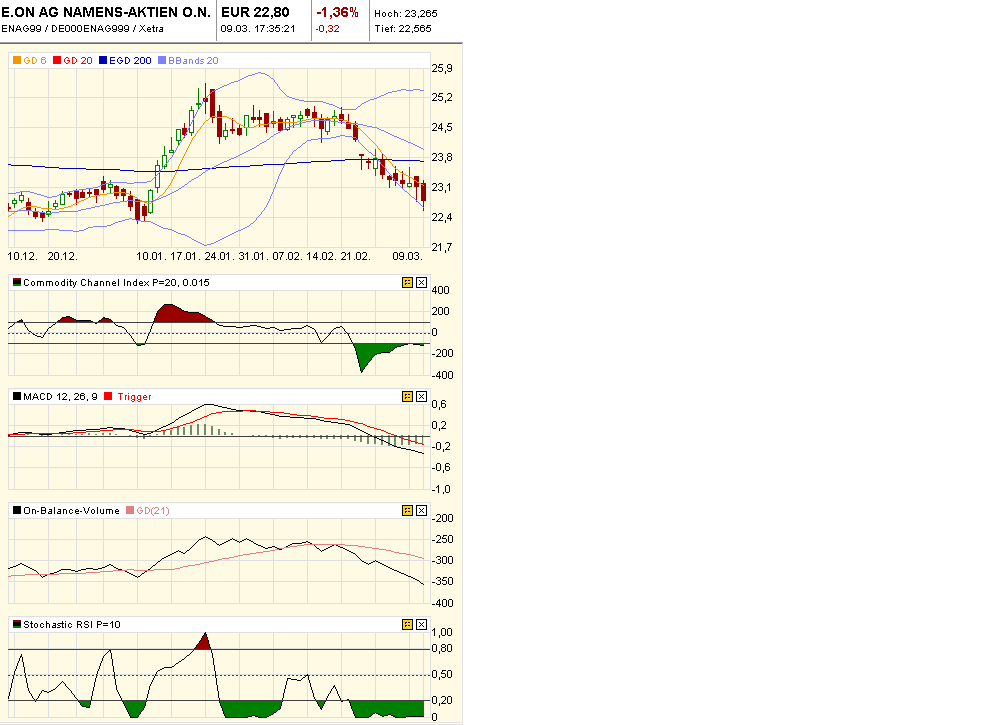The image size is (1008, 725).
Task: Click the E.ON AG NAMENS-AKTIEN O.N. title
Action: click(x=105, y=12)
